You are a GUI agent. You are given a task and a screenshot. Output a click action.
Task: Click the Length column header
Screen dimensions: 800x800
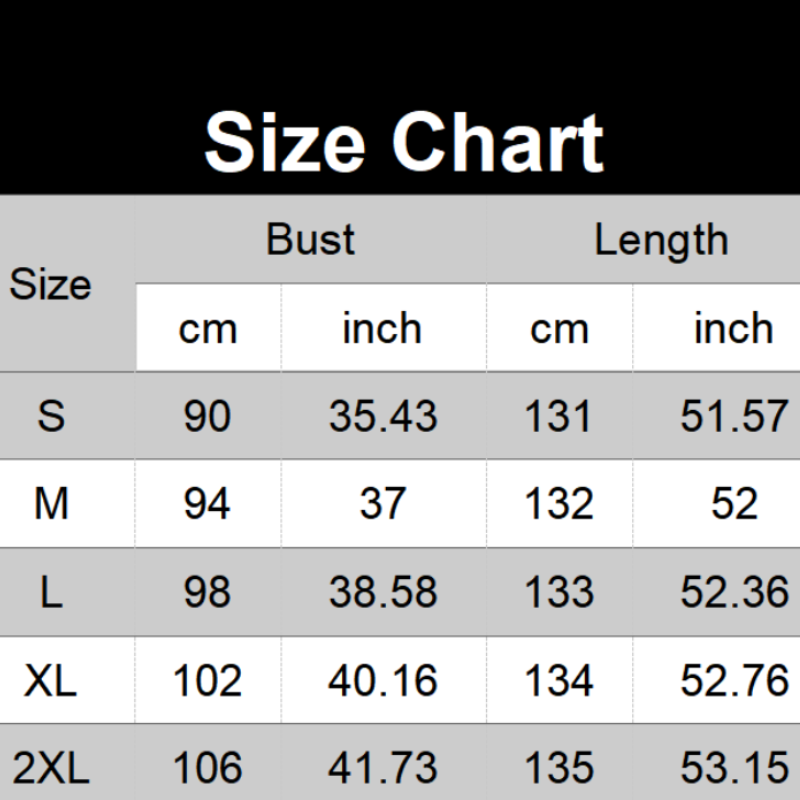[x=661, y=240]
